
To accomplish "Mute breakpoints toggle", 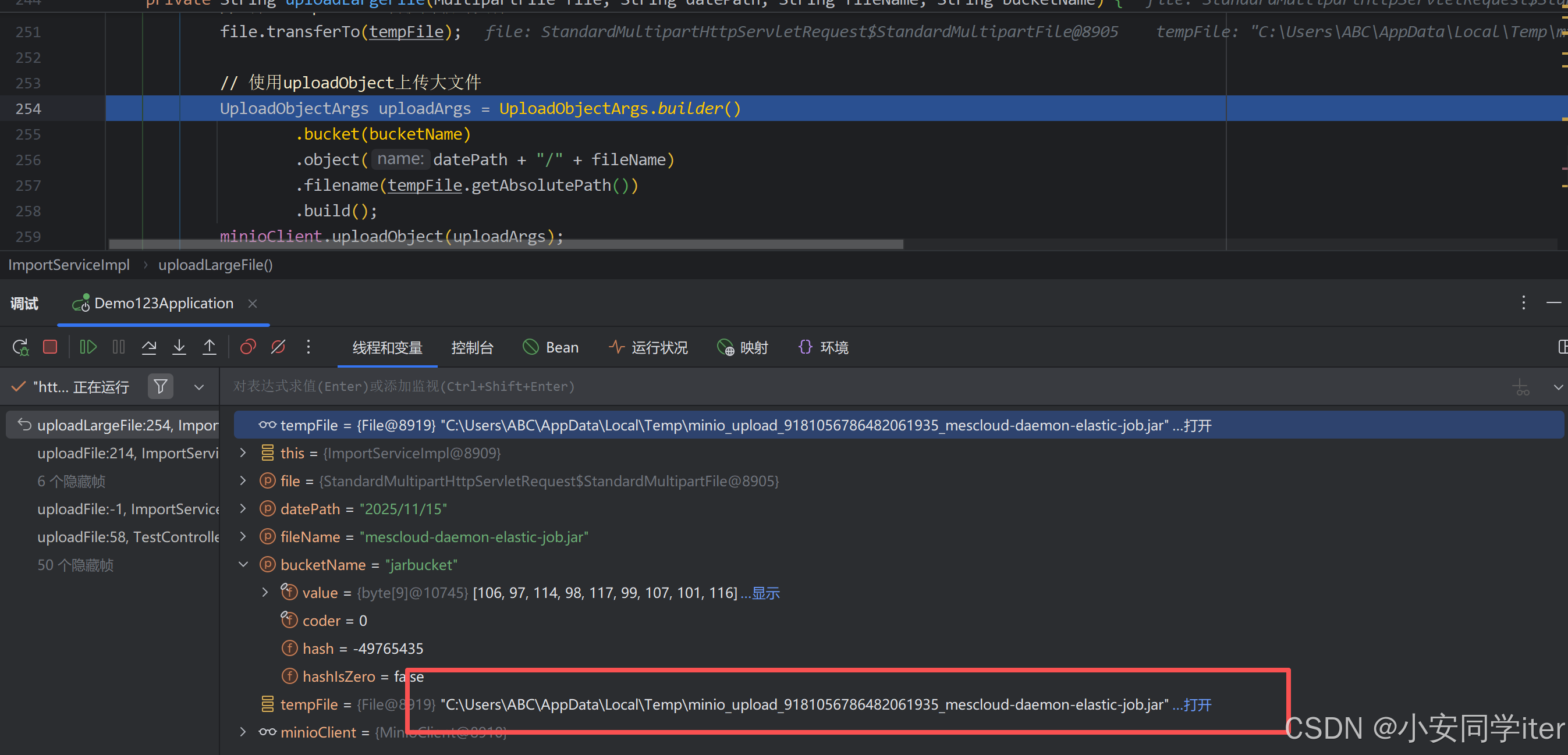I will [278, 347].
